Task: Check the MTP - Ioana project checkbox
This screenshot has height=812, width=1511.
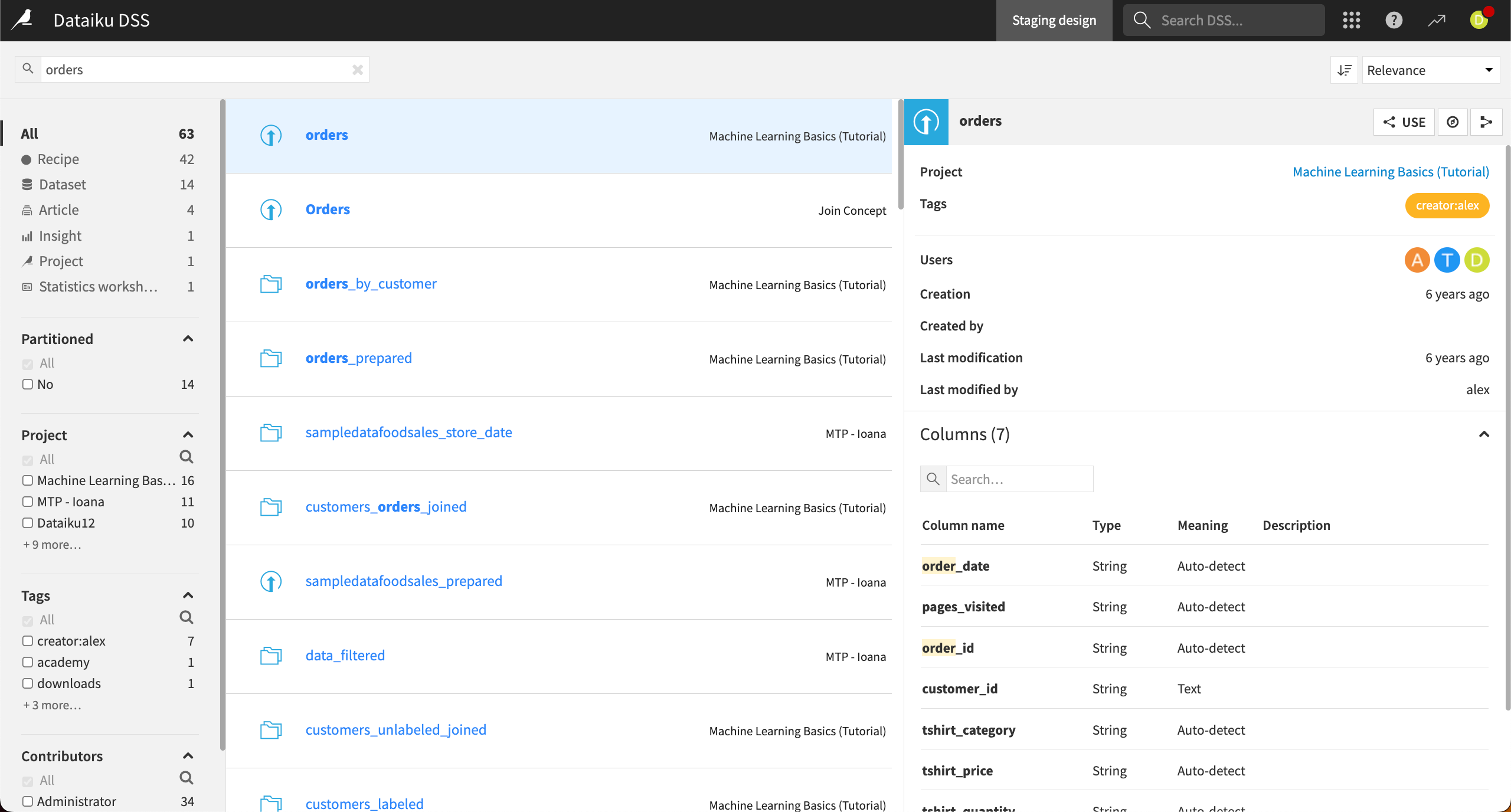Action: coord(28,502)
